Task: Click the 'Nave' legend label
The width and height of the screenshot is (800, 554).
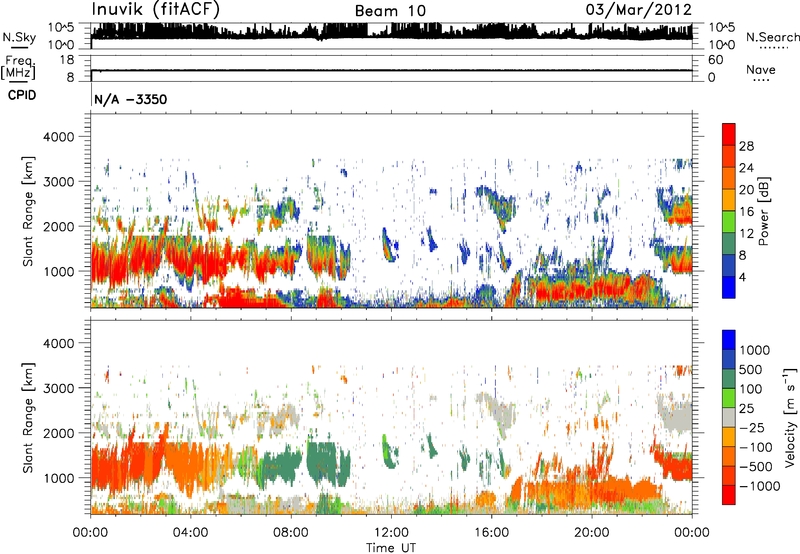Action: point(761,69)
